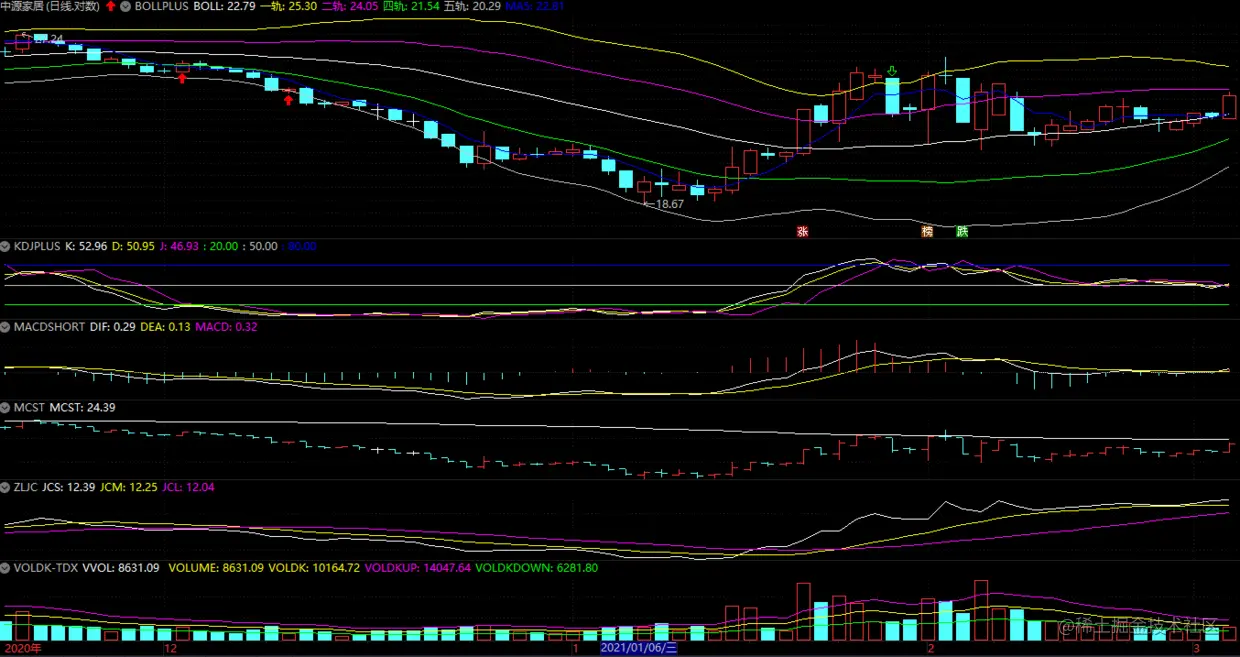Click the DIF: 0.29 reading
This screenshot has width=1240, height=657.
tap(112, 327)
